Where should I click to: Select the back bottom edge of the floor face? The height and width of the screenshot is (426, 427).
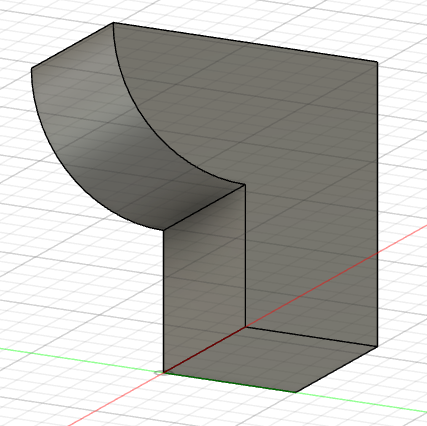point(312,337)
